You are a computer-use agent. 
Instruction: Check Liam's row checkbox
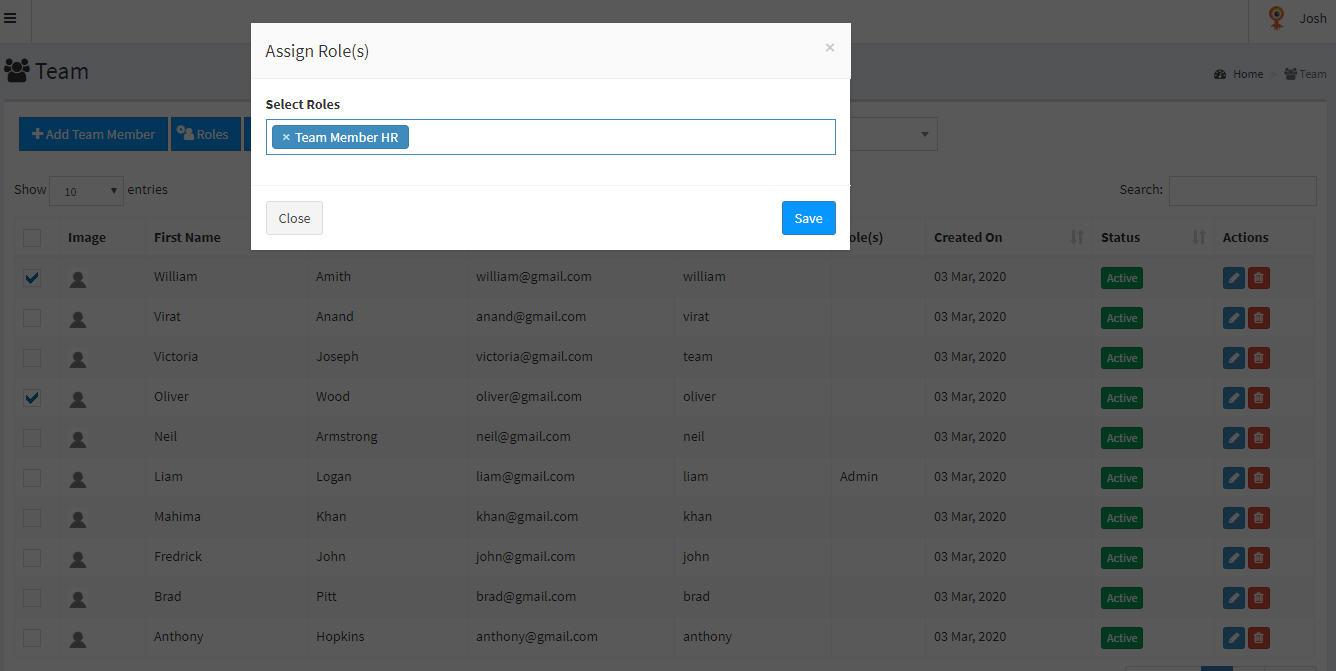[32, 477]
